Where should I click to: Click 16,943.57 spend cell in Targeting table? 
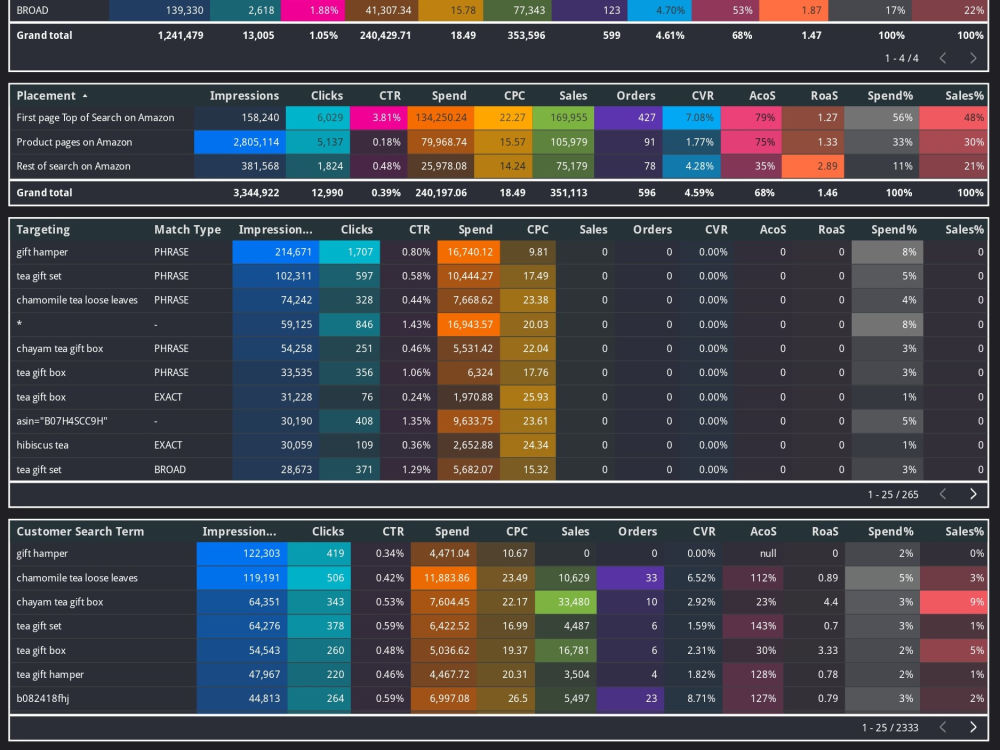[469, 324]
